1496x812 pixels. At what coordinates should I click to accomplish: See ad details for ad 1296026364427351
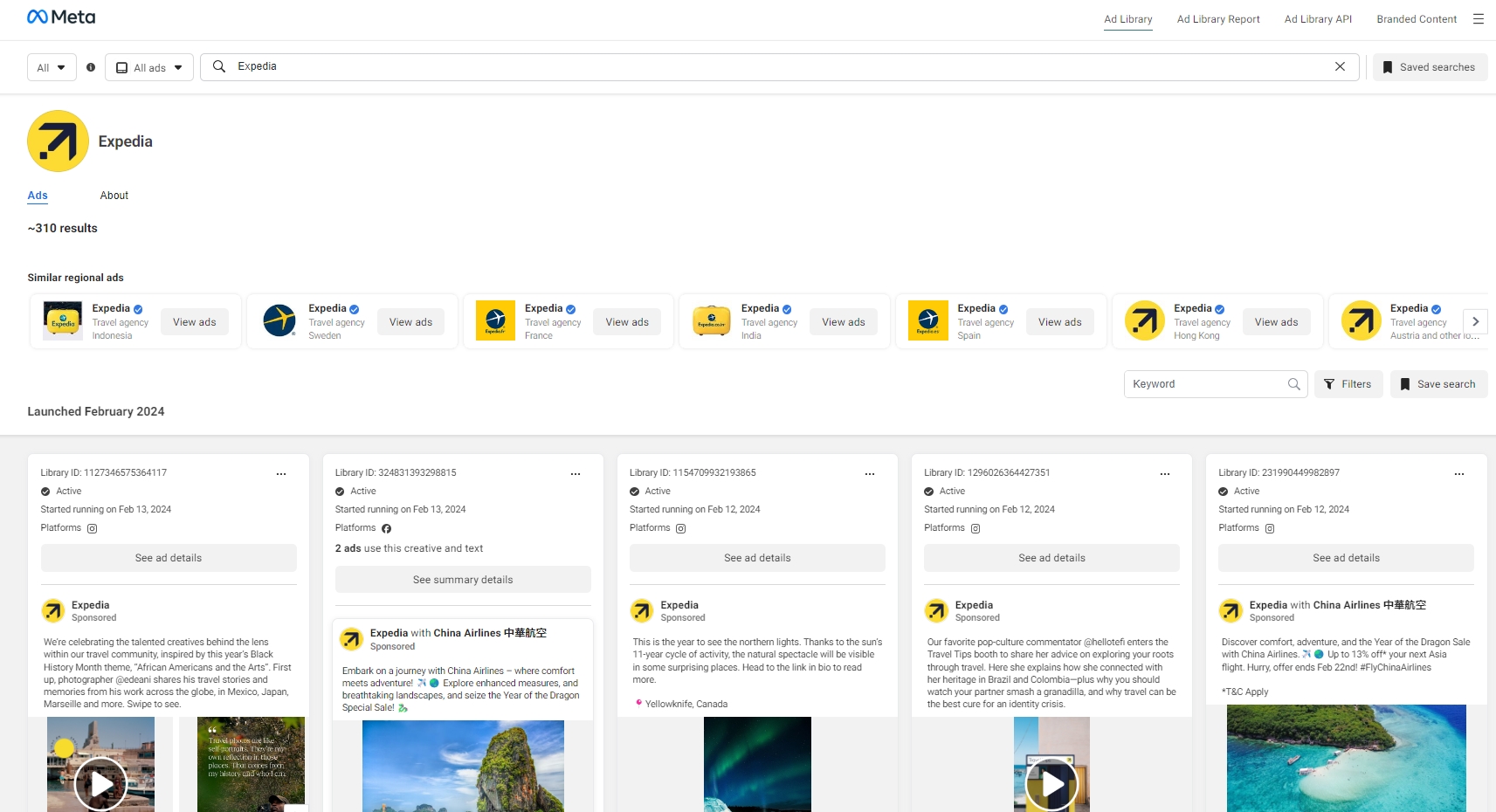point(1051,558)
